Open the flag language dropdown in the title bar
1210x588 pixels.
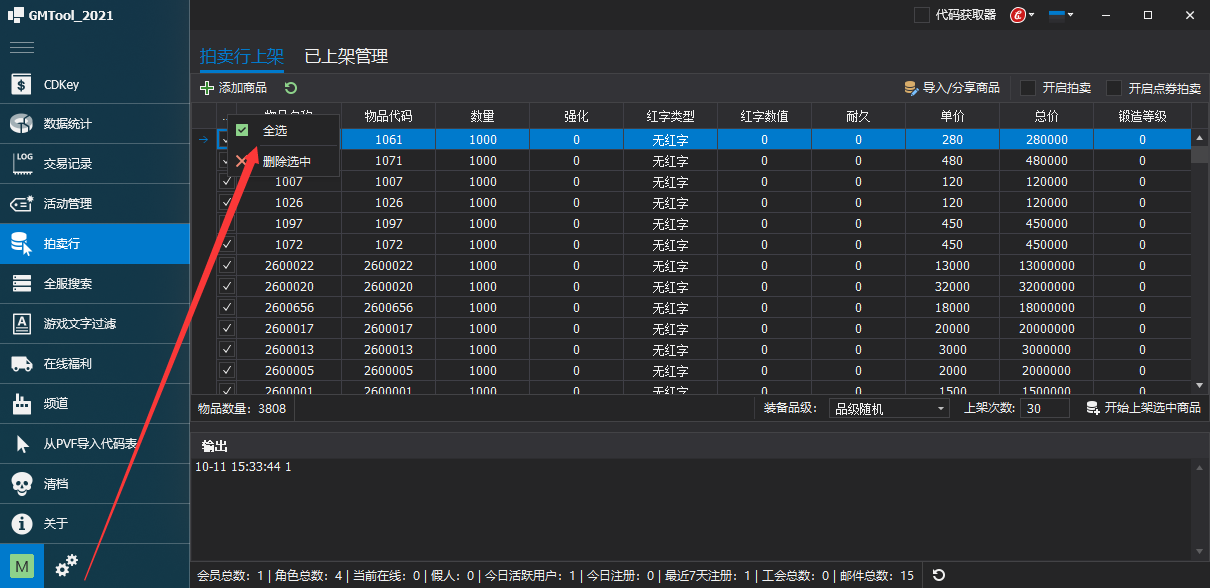(1061, 15)
